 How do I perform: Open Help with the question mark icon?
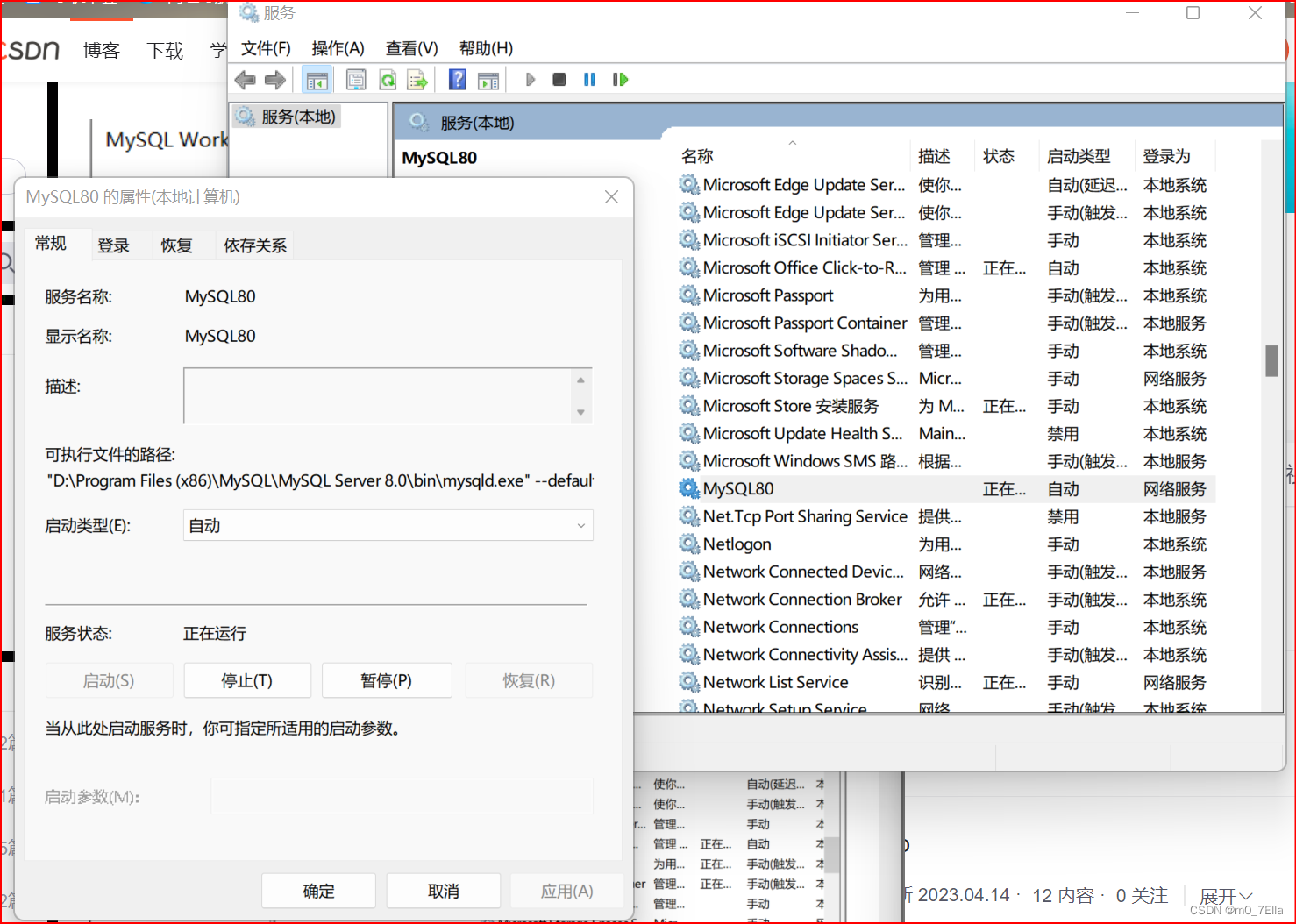pyautogui.click(x=458, y=80)
